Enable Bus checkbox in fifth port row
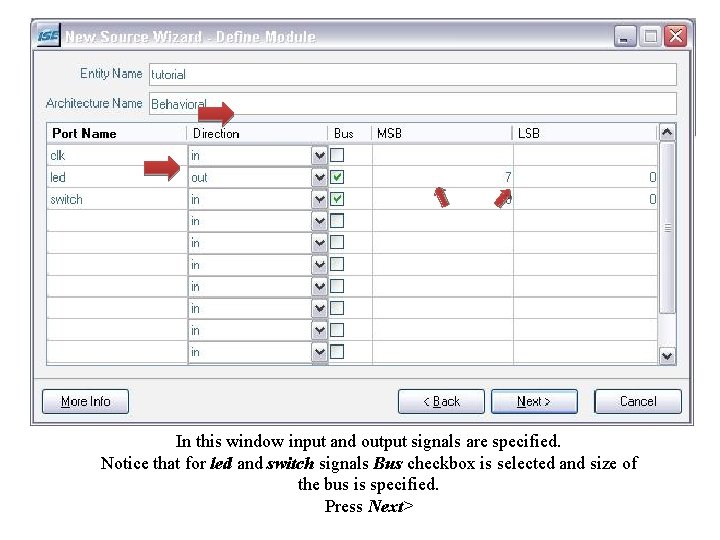720x540 pixels. coord(337,242)
